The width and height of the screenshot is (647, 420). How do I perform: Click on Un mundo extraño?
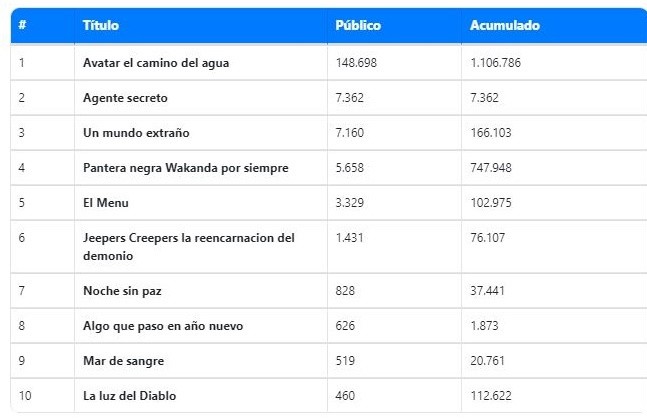point(136,133)
